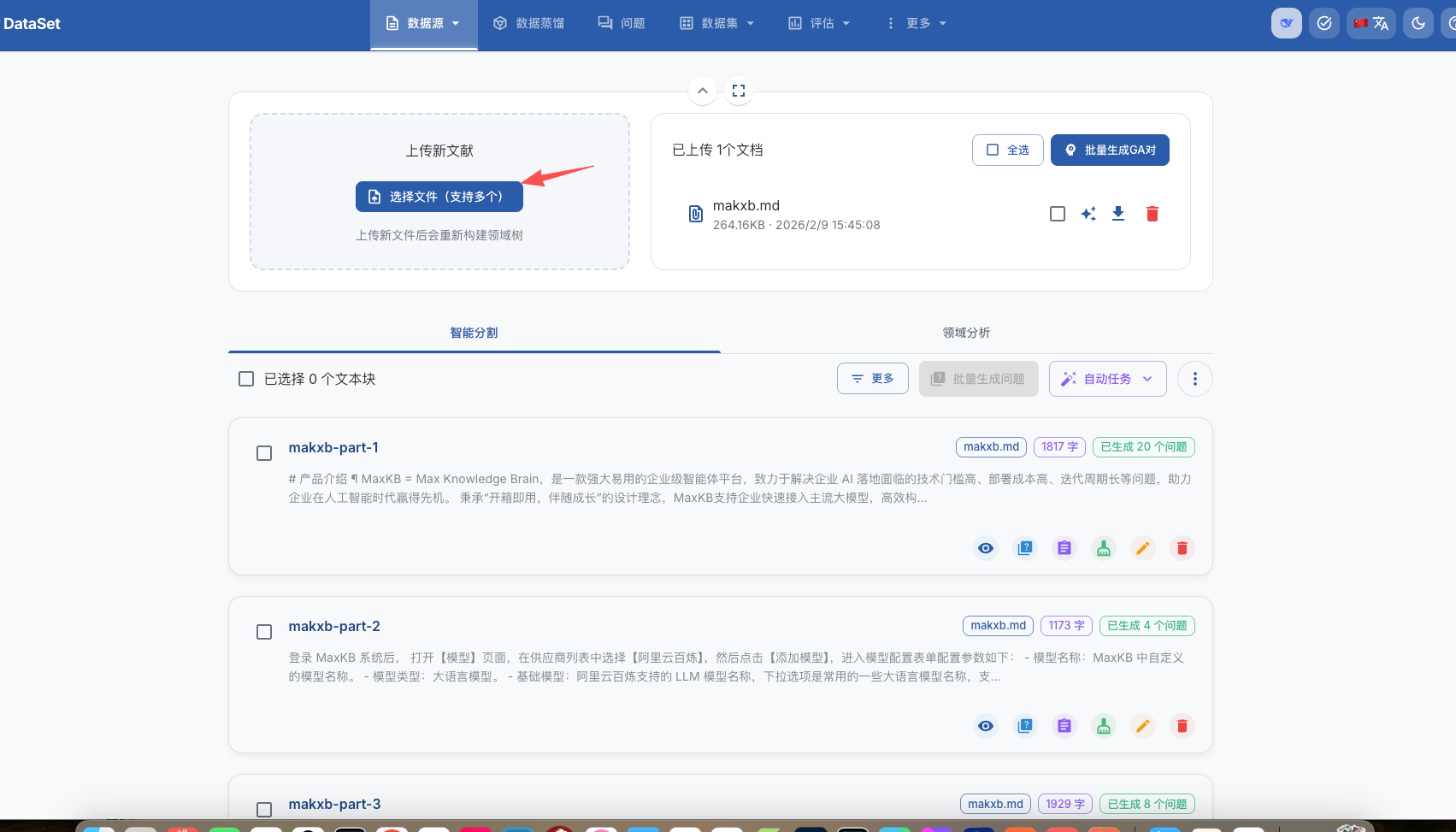Click the file attachment icon next to makxb.md
The width and height of the screenshot is (1456, 832).
(696, 214)
